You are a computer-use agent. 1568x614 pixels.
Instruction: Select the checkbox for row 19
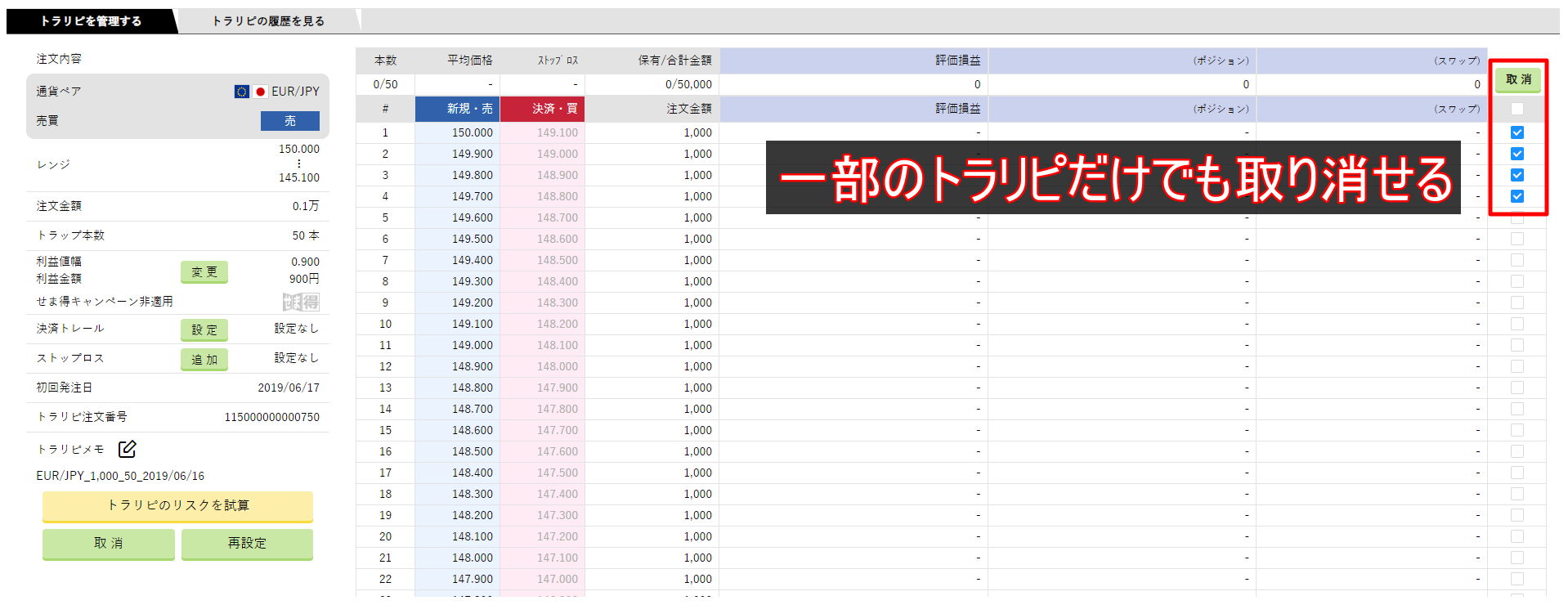click(x=1517, y=515)
